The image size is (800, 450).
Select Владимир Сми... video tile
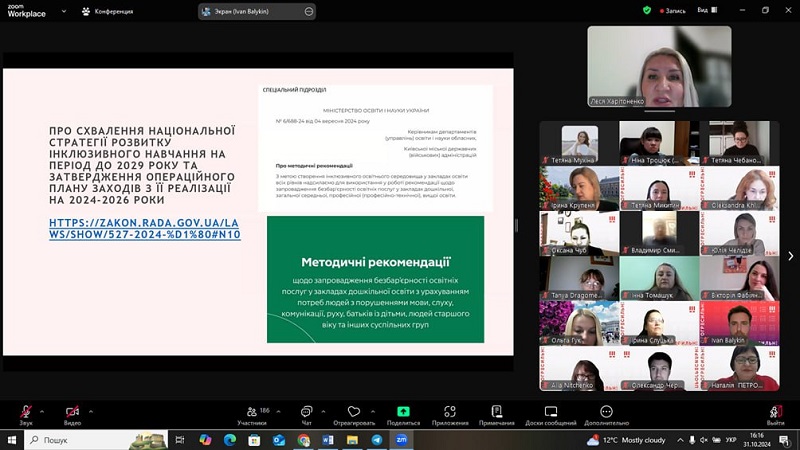(x=659, y=233)
